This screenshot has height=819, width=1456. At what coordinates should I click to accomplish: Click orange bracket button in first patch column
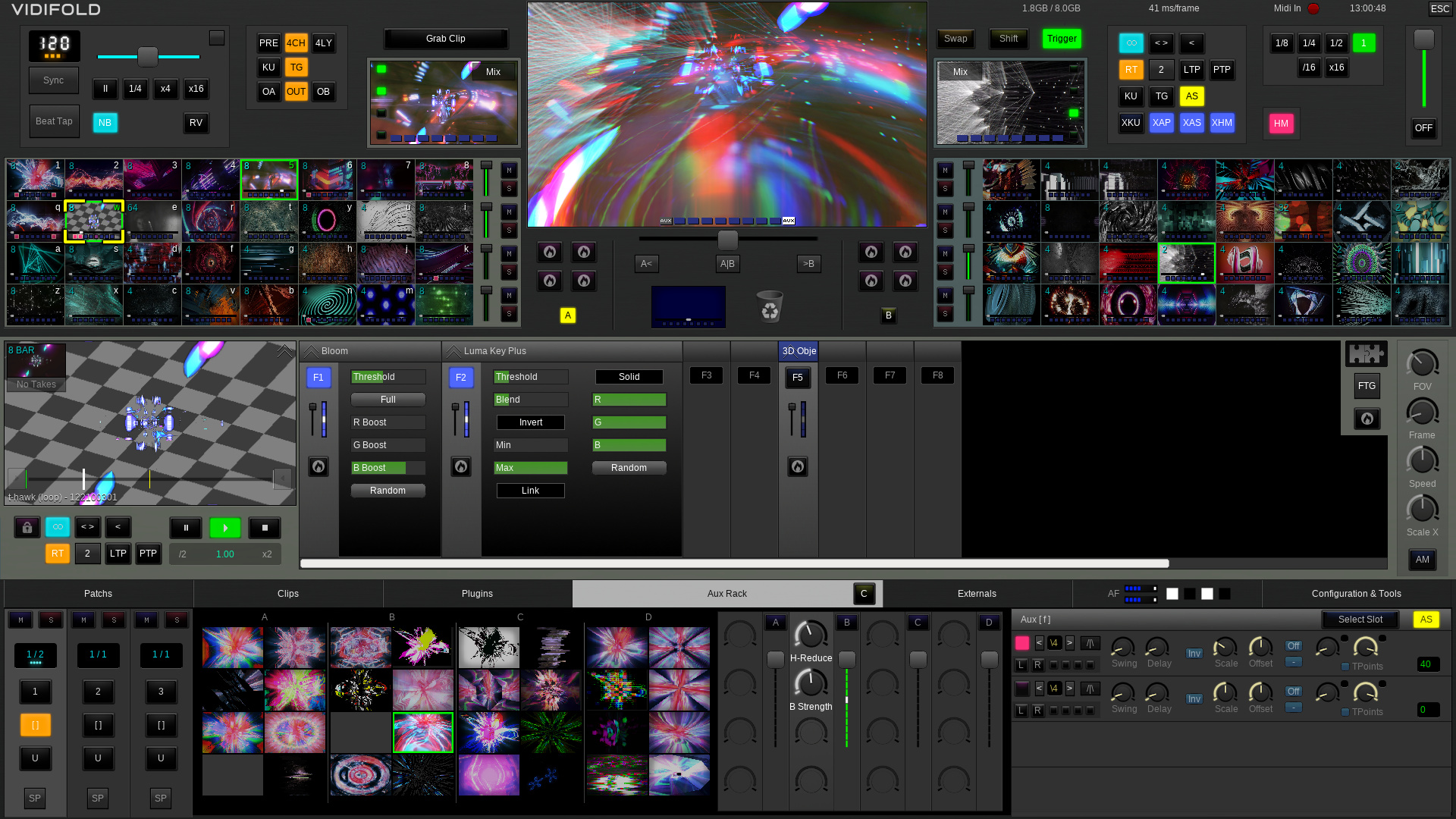[x=35, y=725]
